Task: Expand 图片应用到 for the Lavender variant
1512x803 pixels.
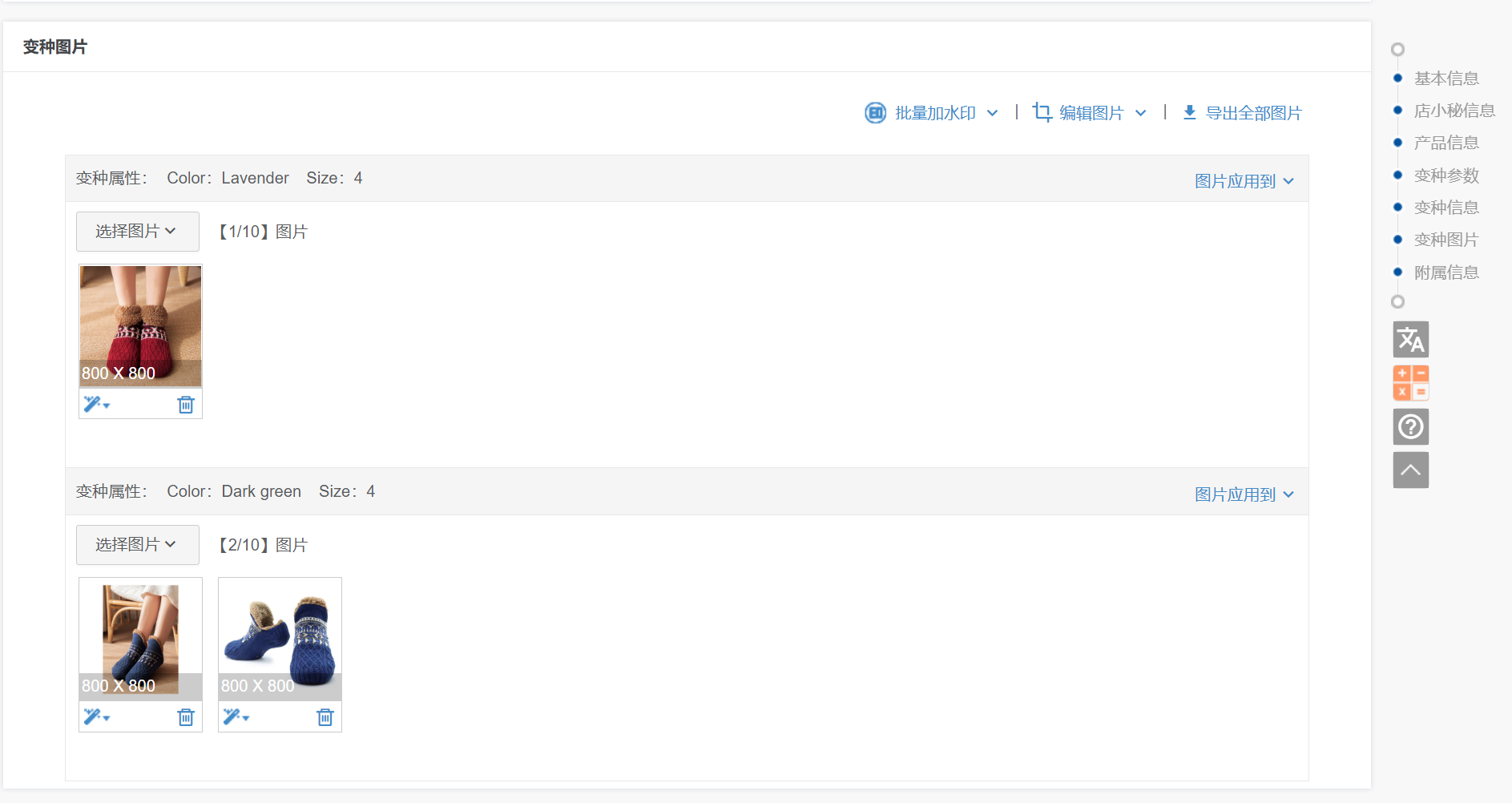Action: tap(1244, 181)
